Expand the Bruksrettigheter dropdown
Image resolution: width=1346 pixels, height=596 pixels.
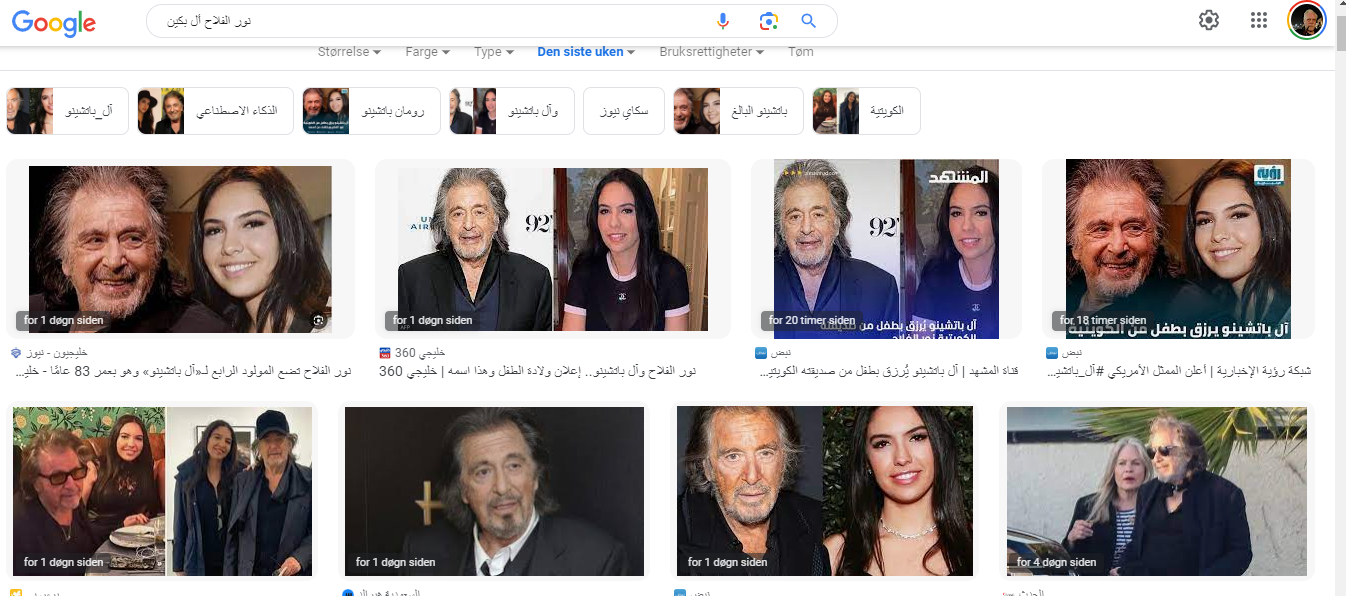pos(711,52)
